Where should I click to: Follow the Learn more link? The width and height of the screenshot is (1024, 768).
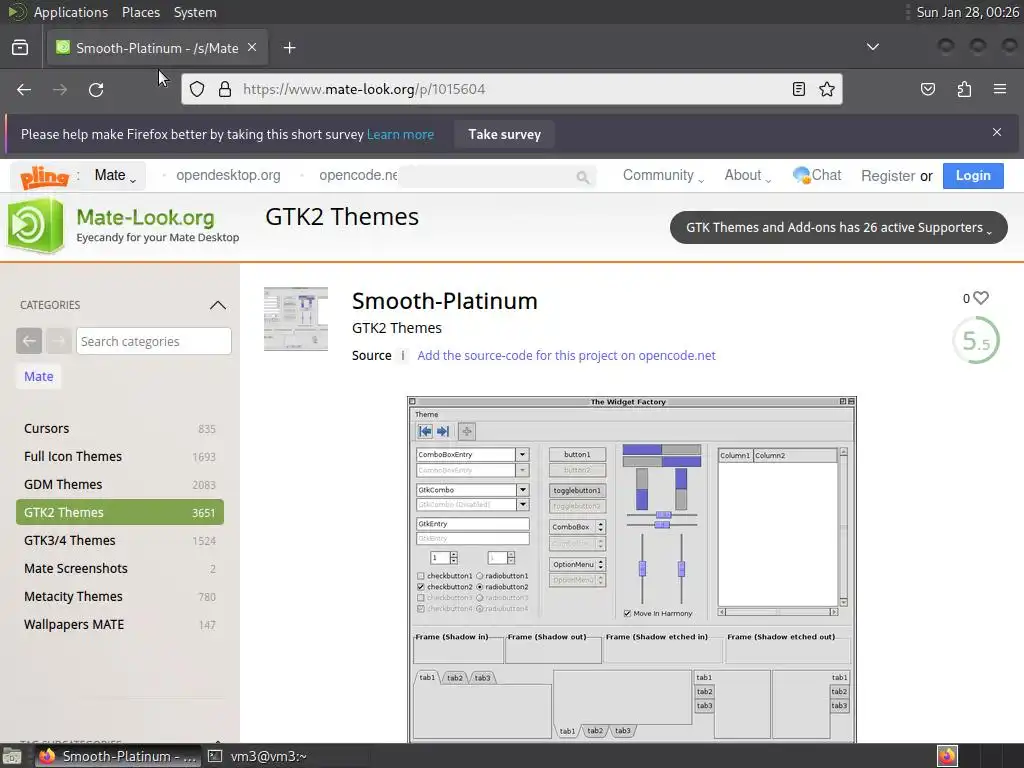400,135
